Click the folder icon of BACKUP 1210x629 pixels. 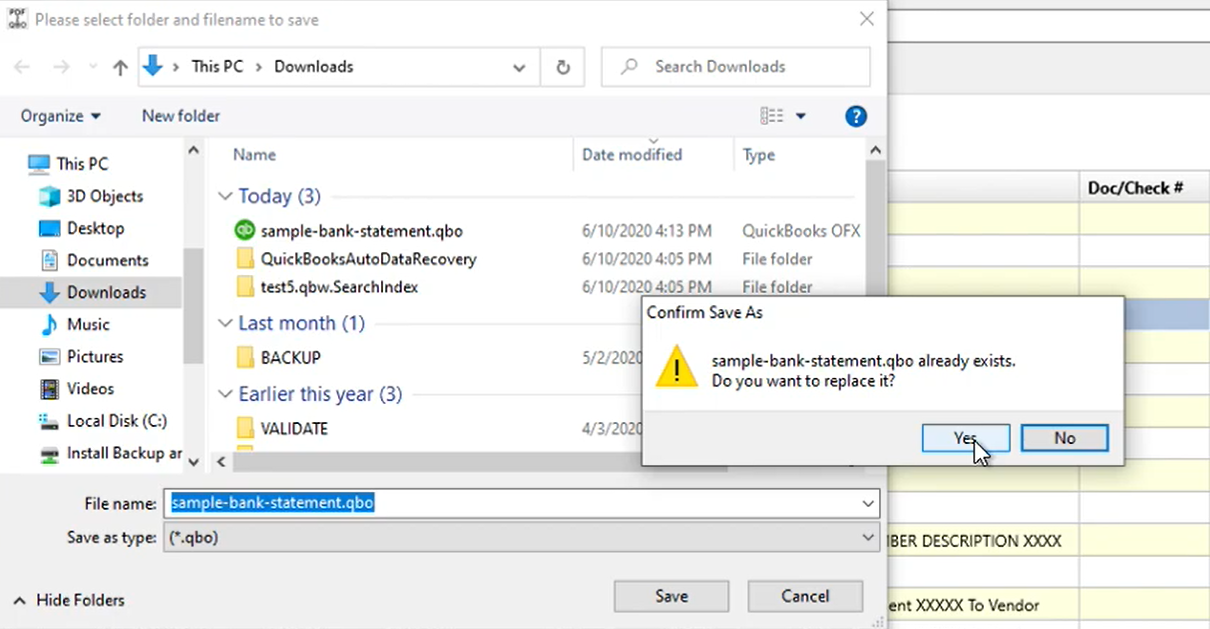coord(245,357)
